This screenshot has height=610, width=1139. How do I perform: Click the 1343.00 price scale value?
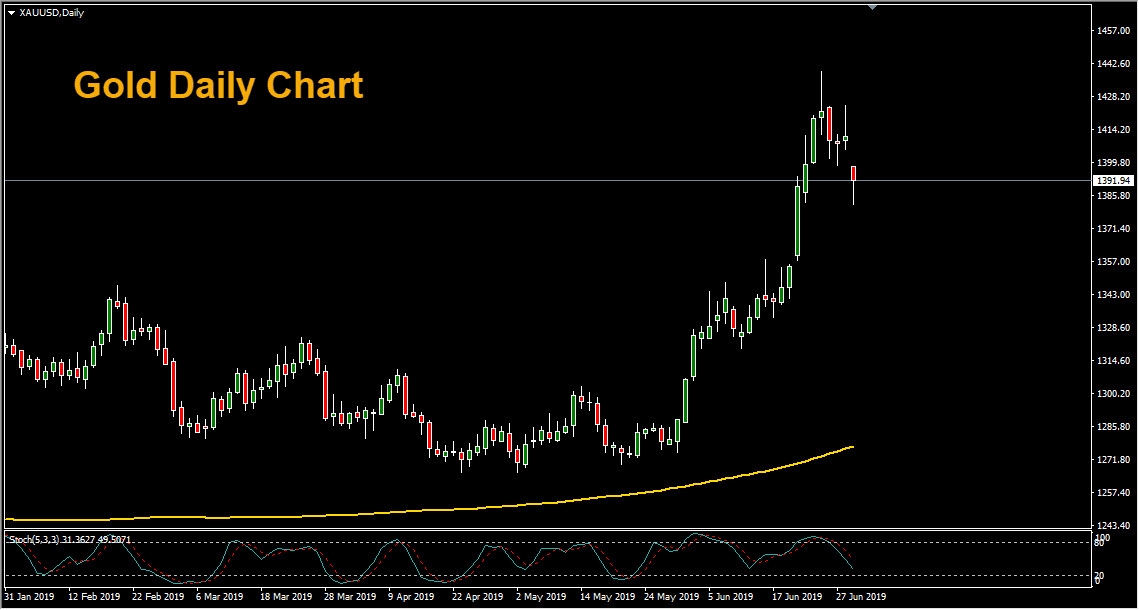pos(1113,295)
